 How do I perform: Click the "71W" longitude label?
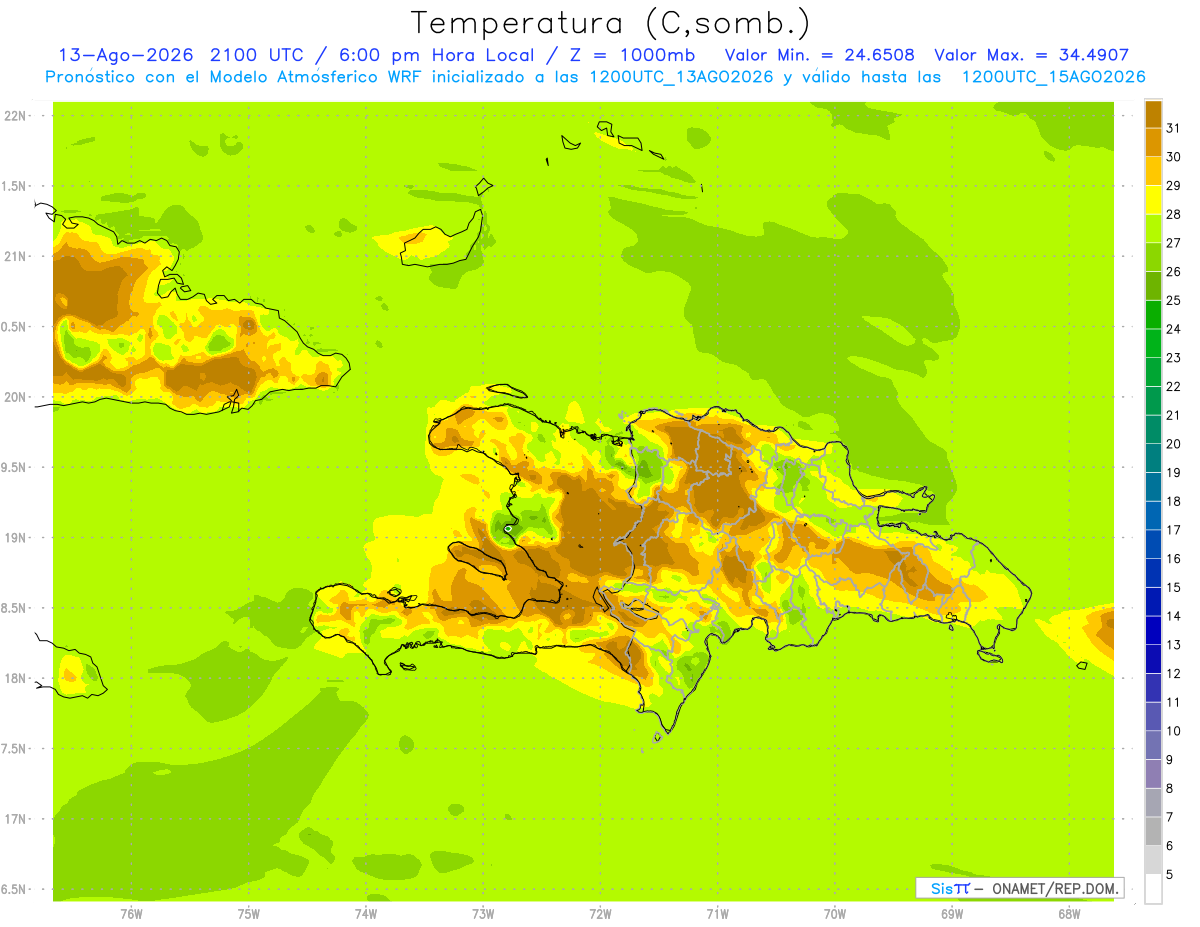[x=717, y=913]
